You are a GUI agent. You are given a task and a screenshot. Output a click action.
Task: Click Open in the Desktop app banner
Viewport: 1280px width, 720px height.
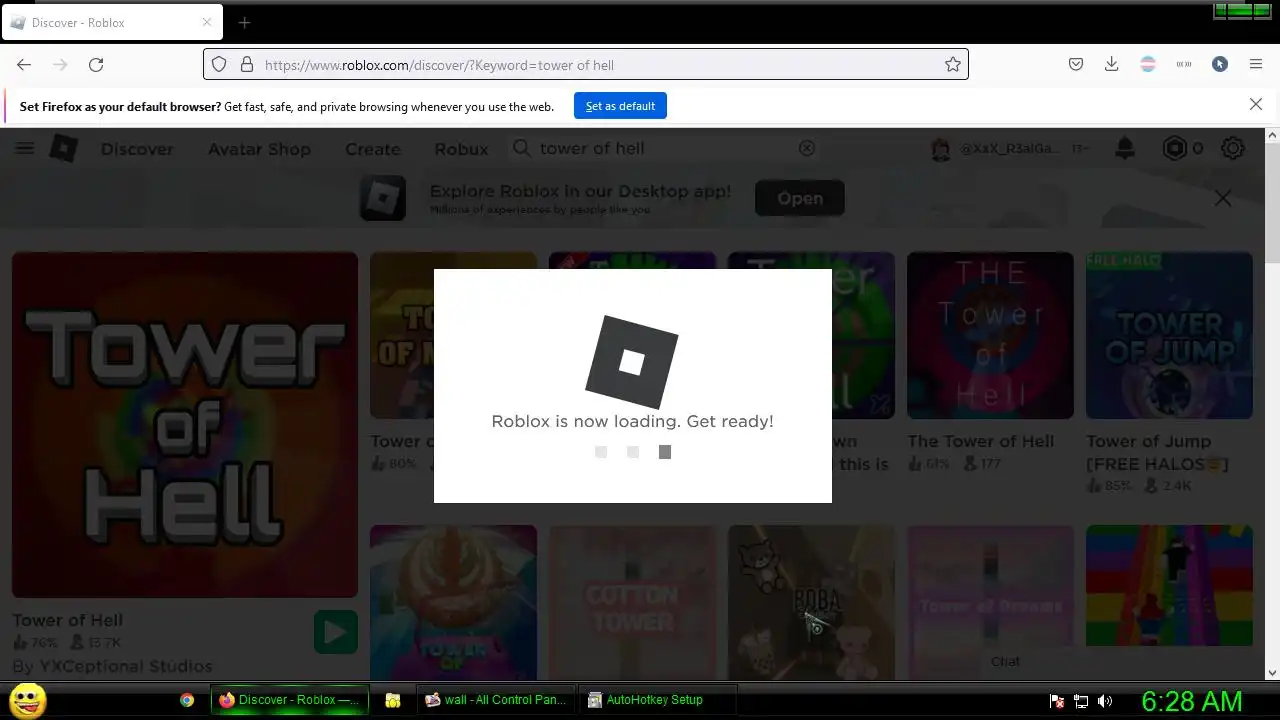(800, 198)
